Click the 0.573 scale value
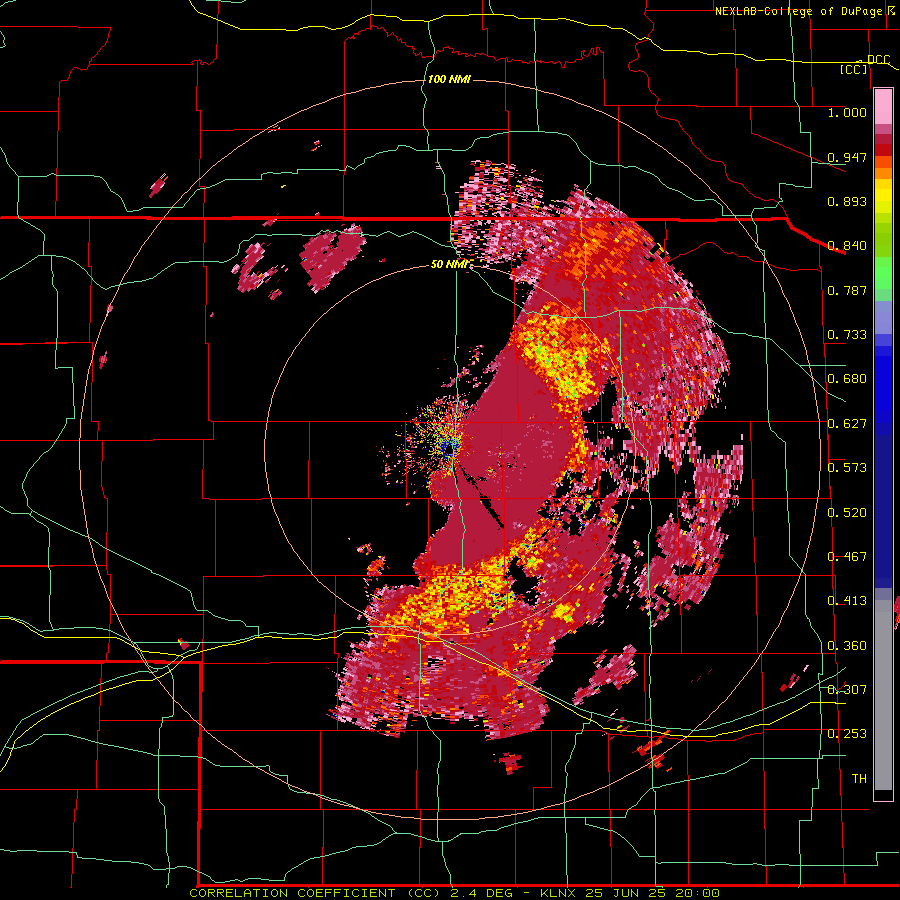The image size is (900, 900). (847, 468)
